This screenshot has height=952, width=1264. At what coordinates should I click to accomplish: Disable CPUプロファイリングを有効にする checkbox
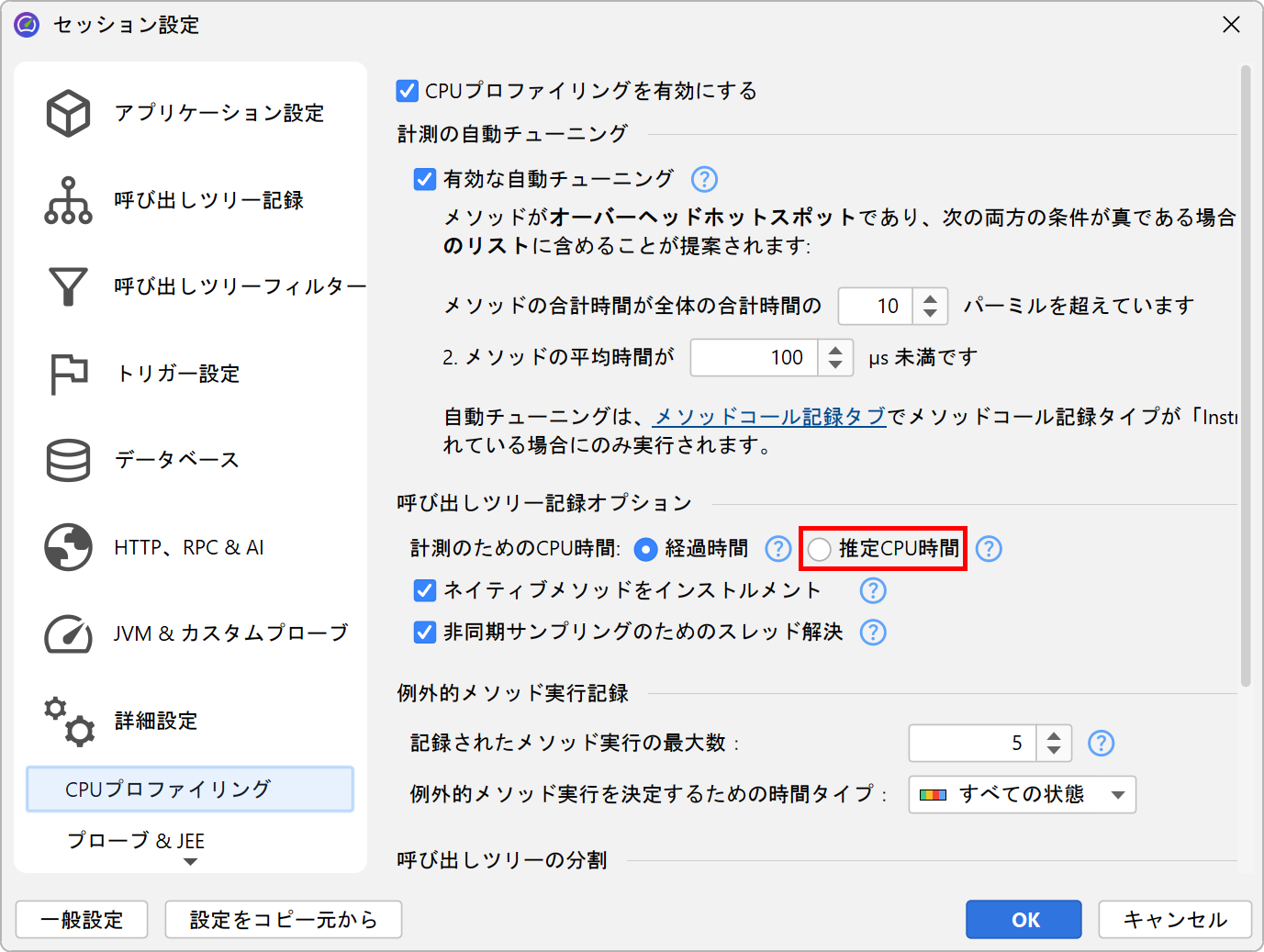(x=407, y=91)
